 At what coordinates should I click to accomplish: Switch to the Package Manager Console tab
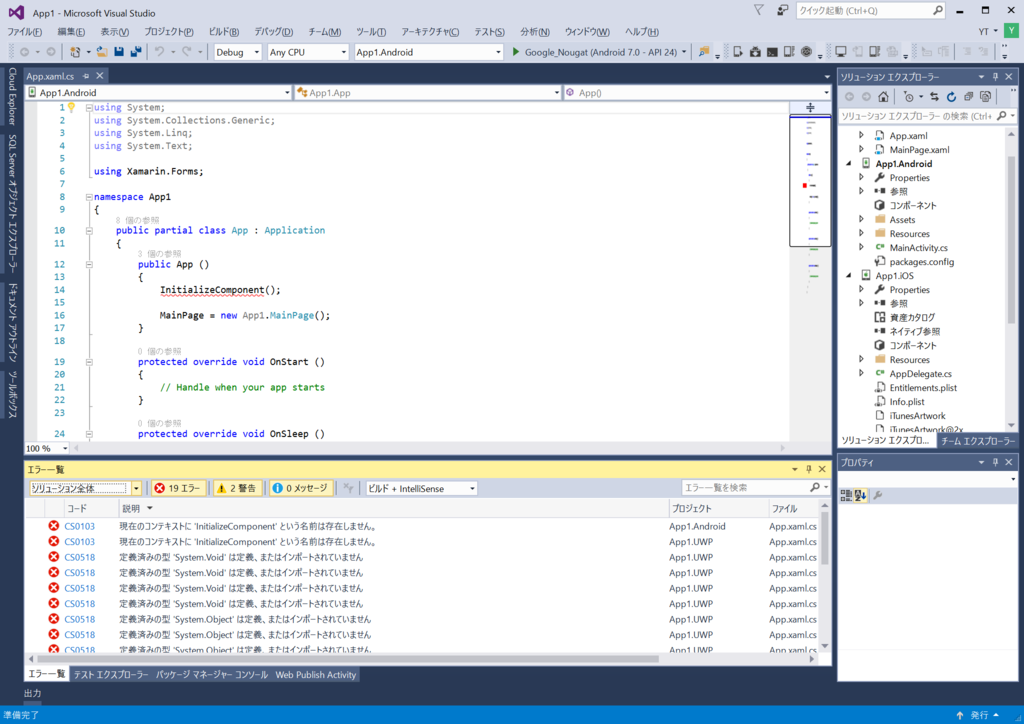(x=212, y=674)
